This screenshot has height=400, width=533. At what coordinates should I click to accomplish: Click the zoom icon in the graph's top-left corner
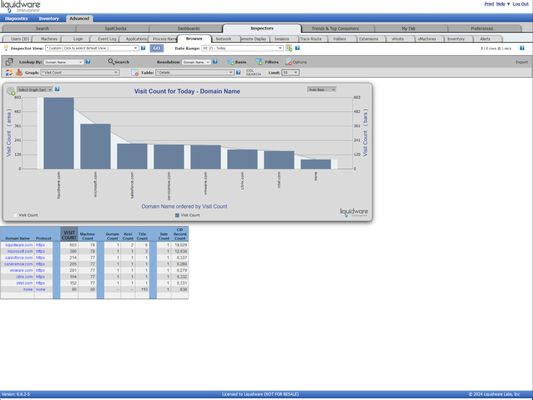[x=11, y=91]
